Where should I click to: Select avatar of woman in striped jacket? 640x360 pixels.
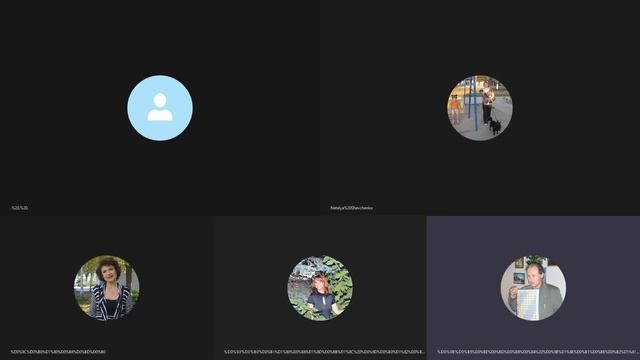click(107, 288)
